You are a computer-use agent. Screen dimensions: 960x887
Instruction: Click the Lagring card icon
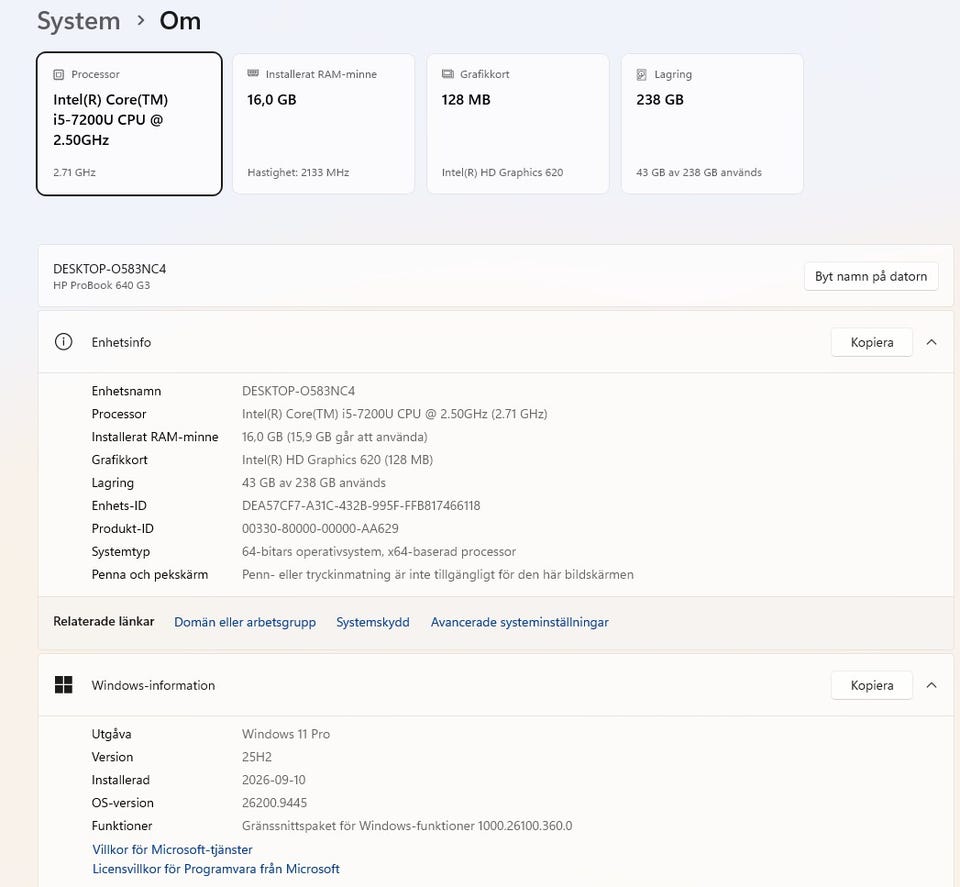(x=642, y=75)
